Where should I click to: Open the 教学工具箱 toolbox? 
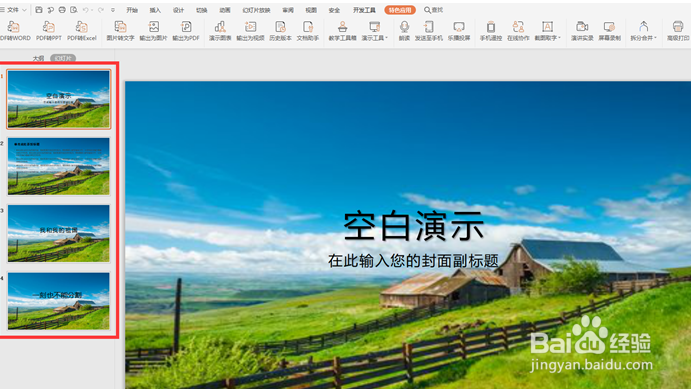tap(342, 31)
